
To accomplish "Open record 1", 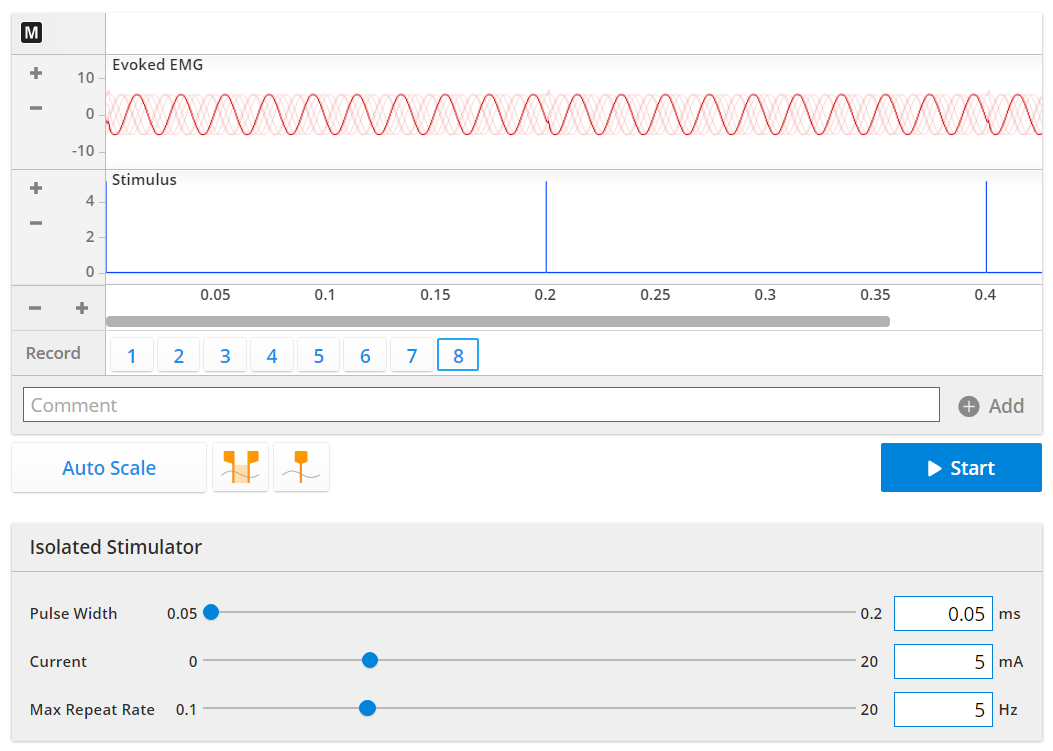I will tap(131, 354).
